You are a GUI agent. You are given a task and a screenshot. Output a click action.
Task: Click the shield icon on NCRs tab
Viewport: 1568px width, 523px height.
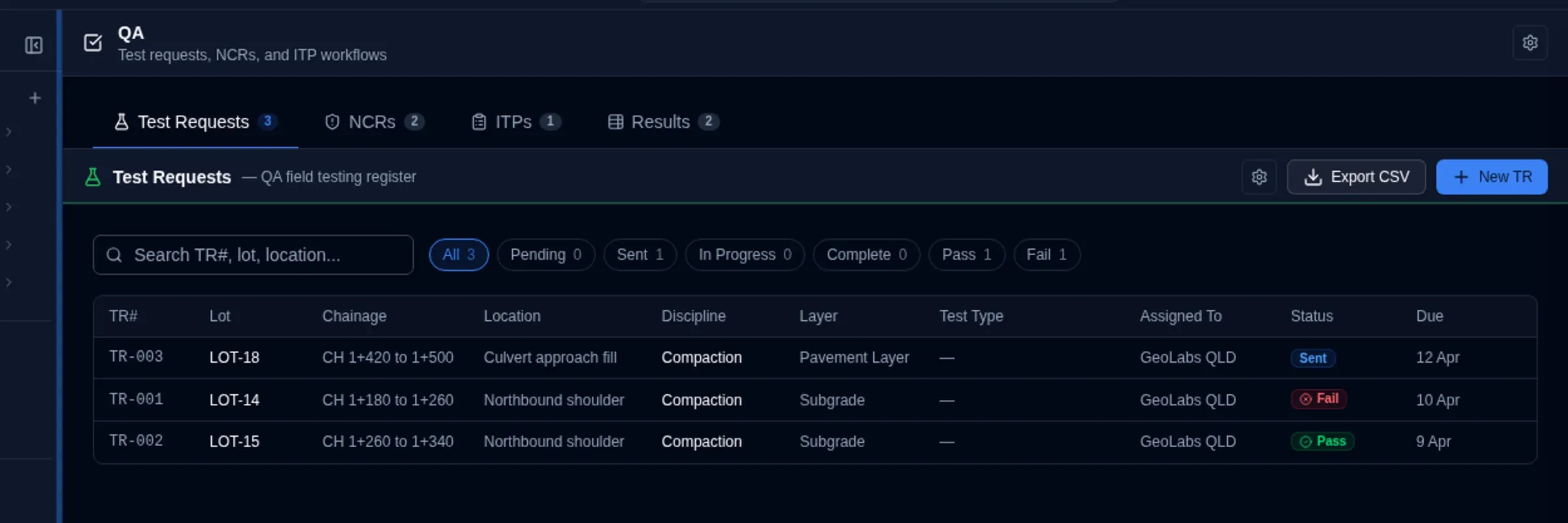coord(332,122)
